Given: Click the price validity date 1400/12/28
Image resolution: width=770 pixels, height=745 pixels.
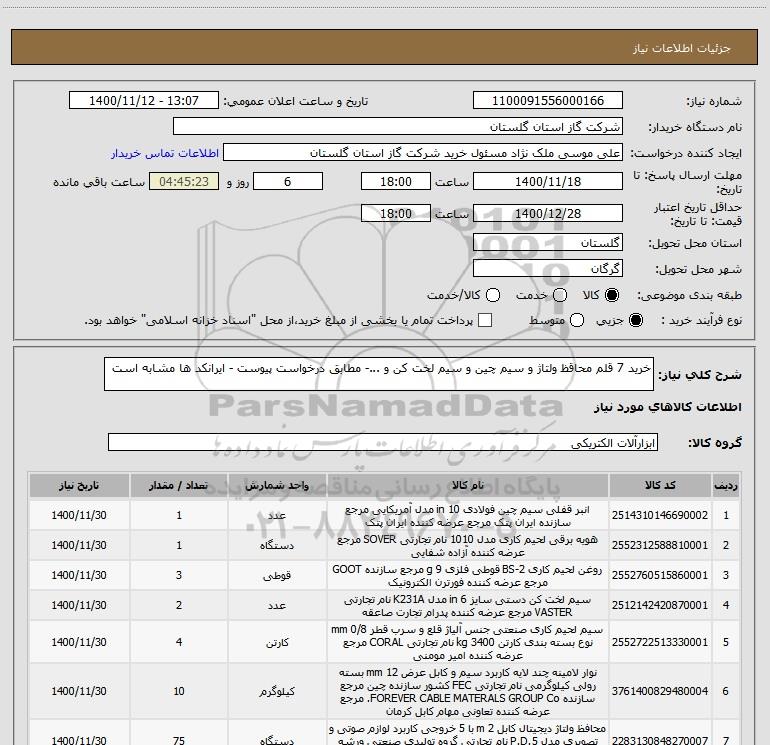Looking at the screenshot, I should click(x=548, y=214).
